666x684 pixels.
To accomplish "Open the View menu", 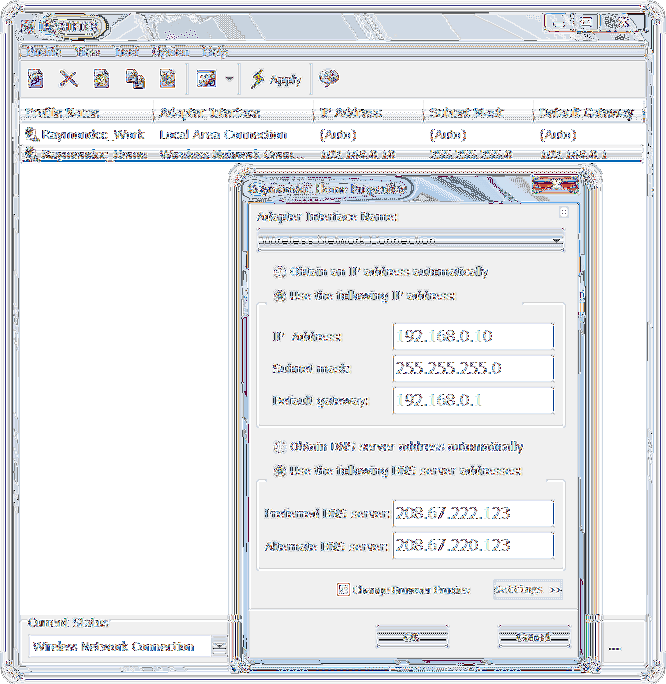I will coord(87,50).
